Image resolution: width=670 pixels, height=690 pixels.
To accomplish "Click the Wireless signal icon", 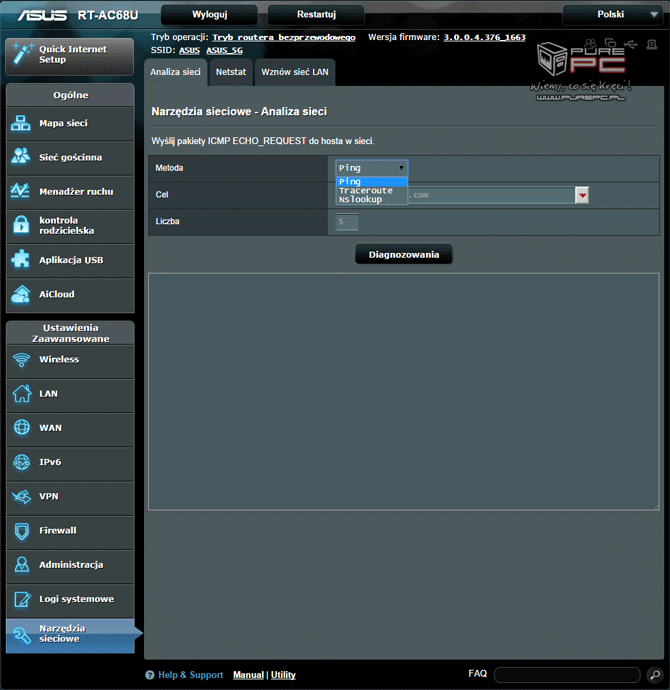I will tap(21, 360).
